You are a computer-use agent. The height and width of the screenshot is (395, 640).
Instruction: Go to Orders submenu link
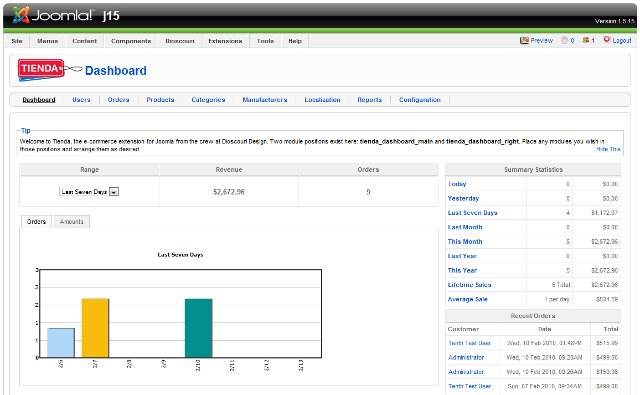pos(118,100)
